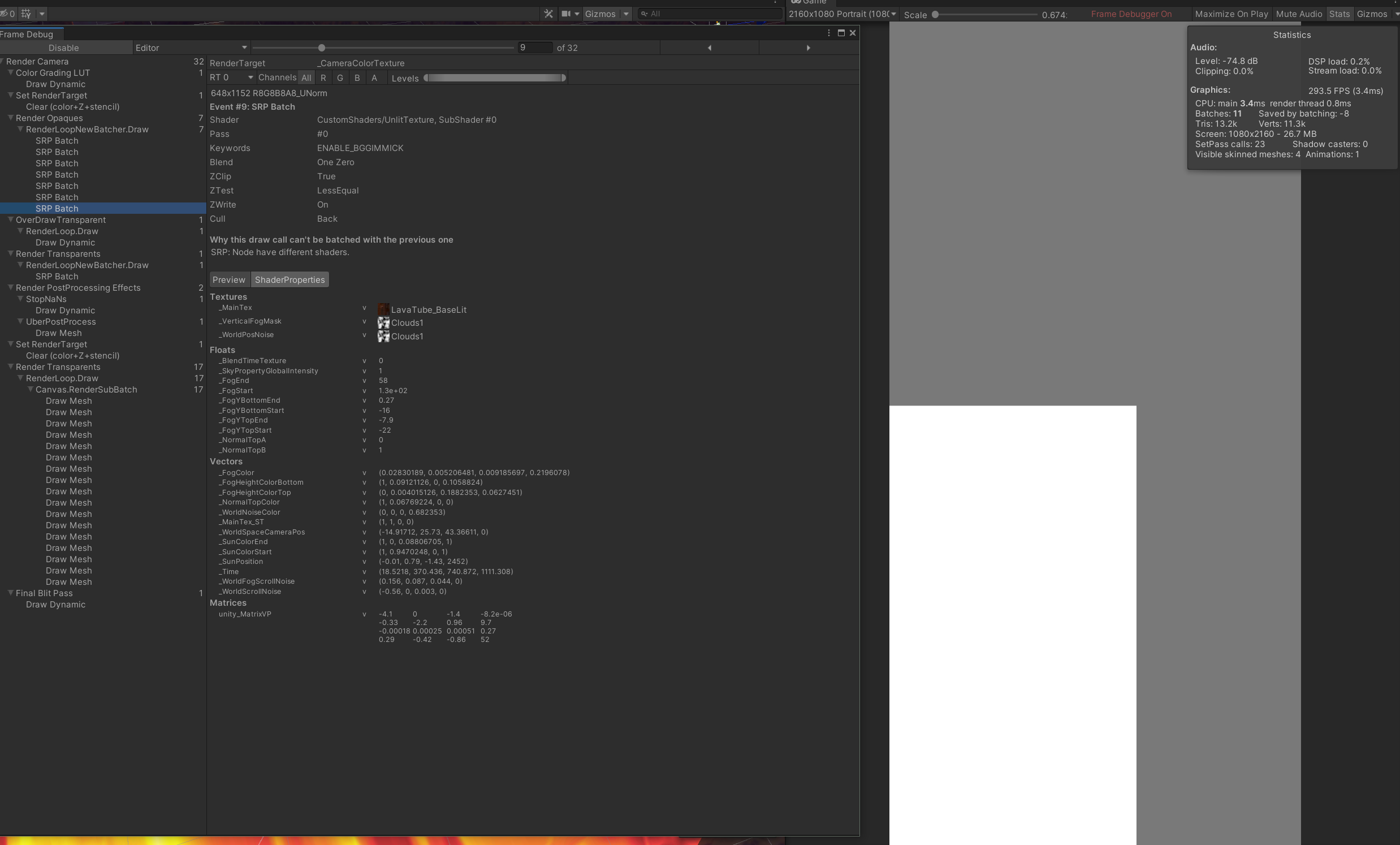
Task: Toggle Mute Audio in Game view
Action: [x=1299, y=14]
